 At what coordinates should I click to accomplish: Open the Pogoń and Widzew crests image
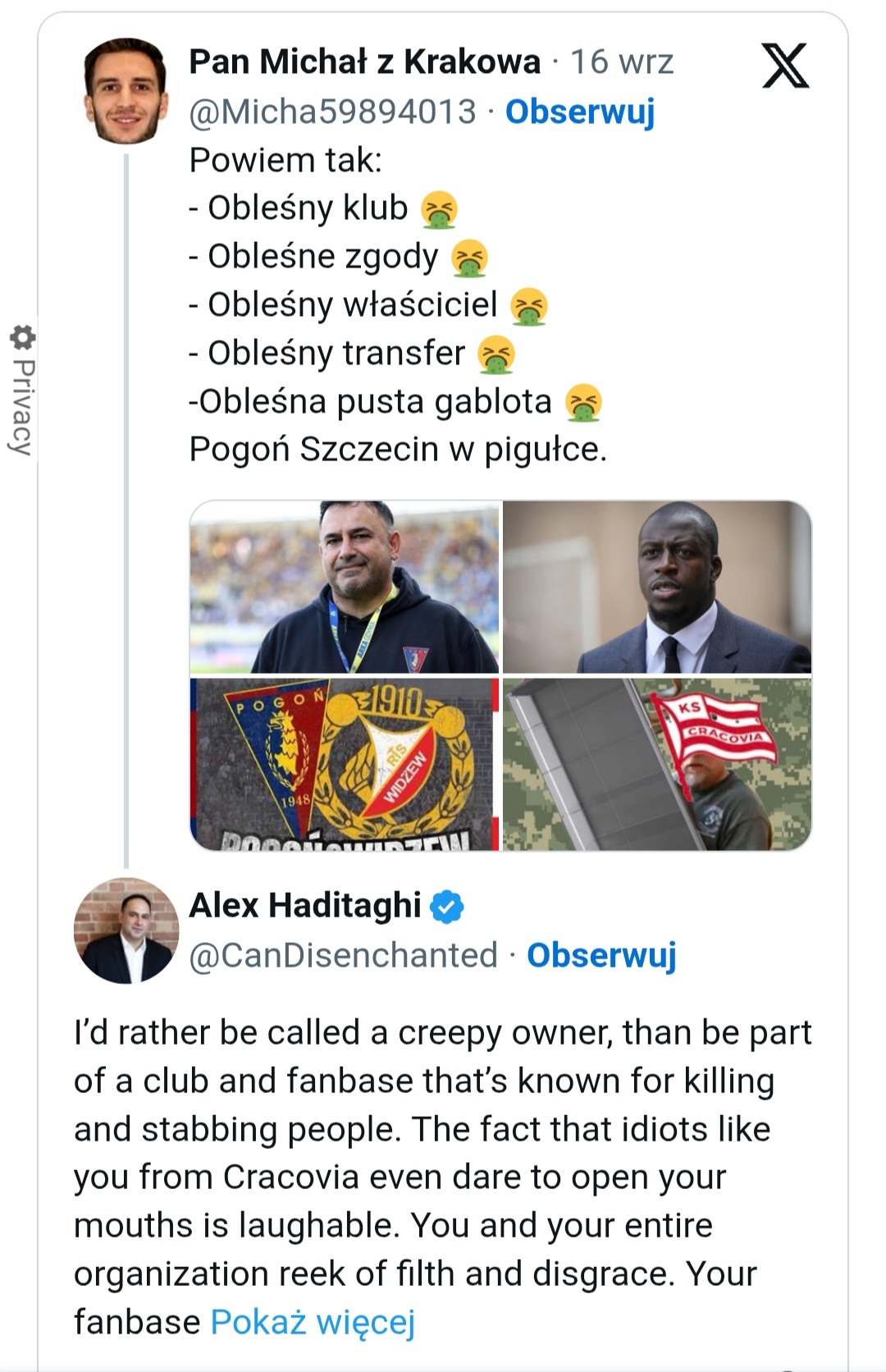tap(345, 764)
